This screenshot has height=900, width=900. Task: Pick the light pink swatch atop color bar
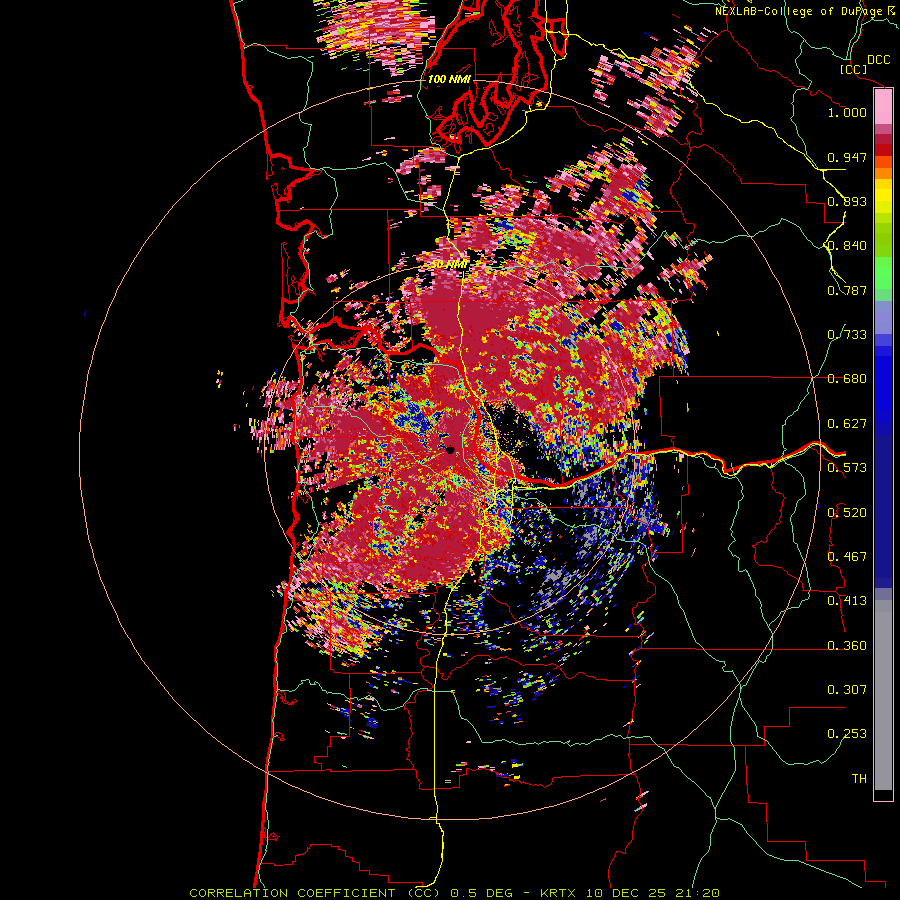[x=883, y=107]
